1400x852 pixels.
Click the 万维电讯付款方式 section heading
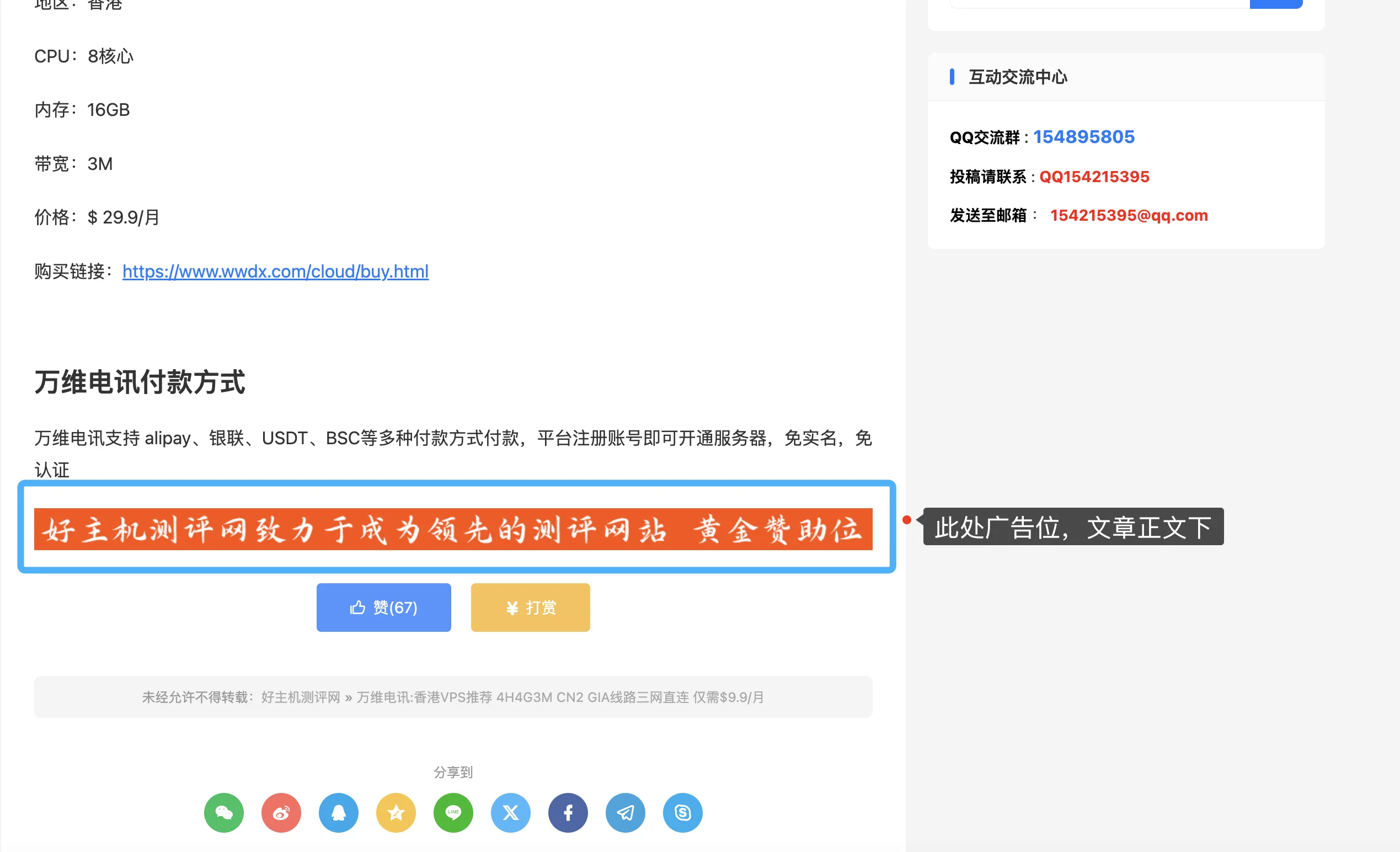[140, 381]
